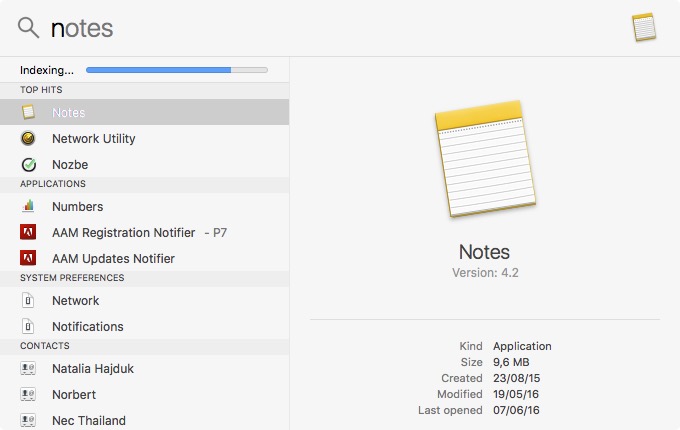The width and height of the screenshot is (680, 430).
Task: Click the Norbert contact card icon
Action: click(x=28, y=394)
